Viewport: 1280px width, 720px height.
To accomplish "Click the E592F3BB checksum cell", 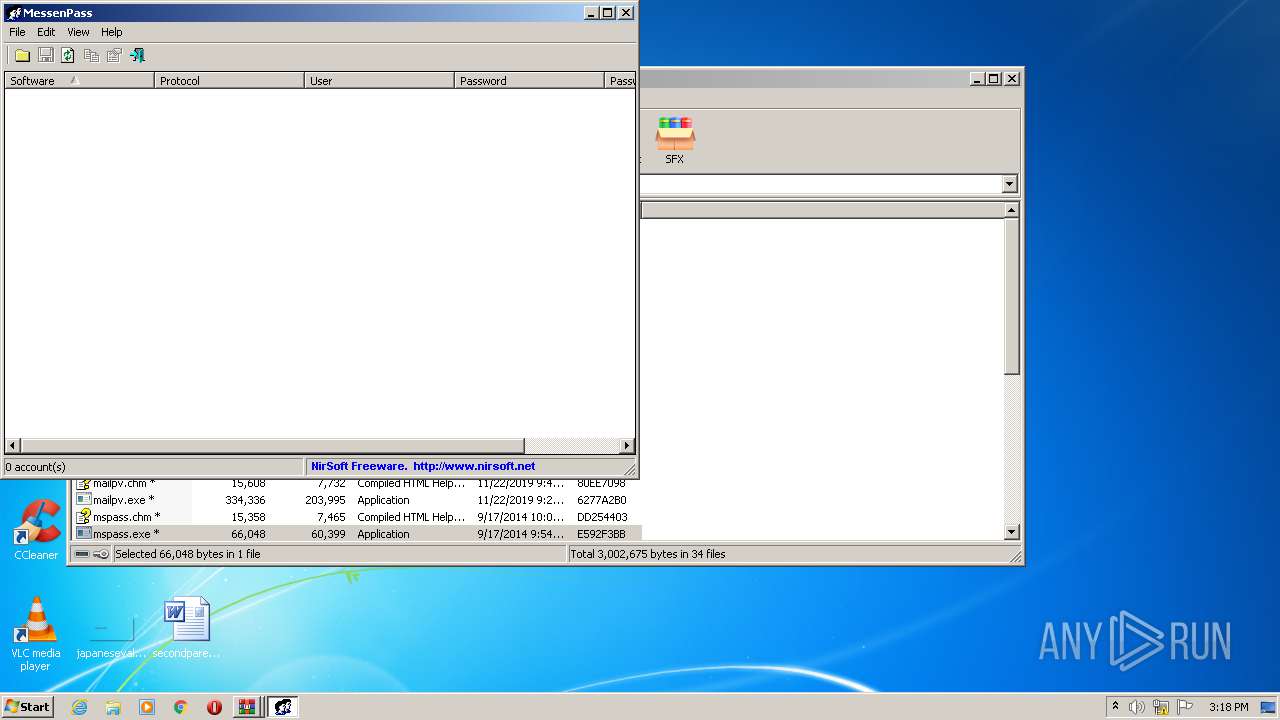I will click(x=601, y=534).
